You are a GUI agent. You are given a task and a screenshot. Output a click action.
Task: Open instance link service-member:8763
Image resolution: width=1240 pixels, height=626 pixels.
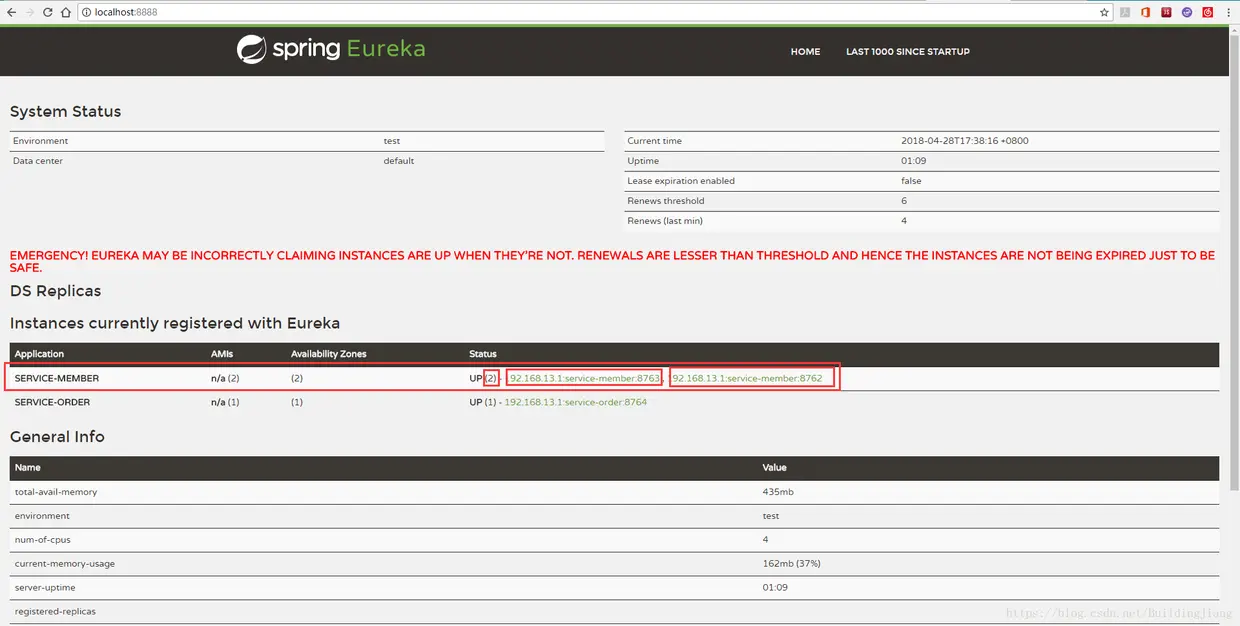pyautogui.click(x=585, y=378)
